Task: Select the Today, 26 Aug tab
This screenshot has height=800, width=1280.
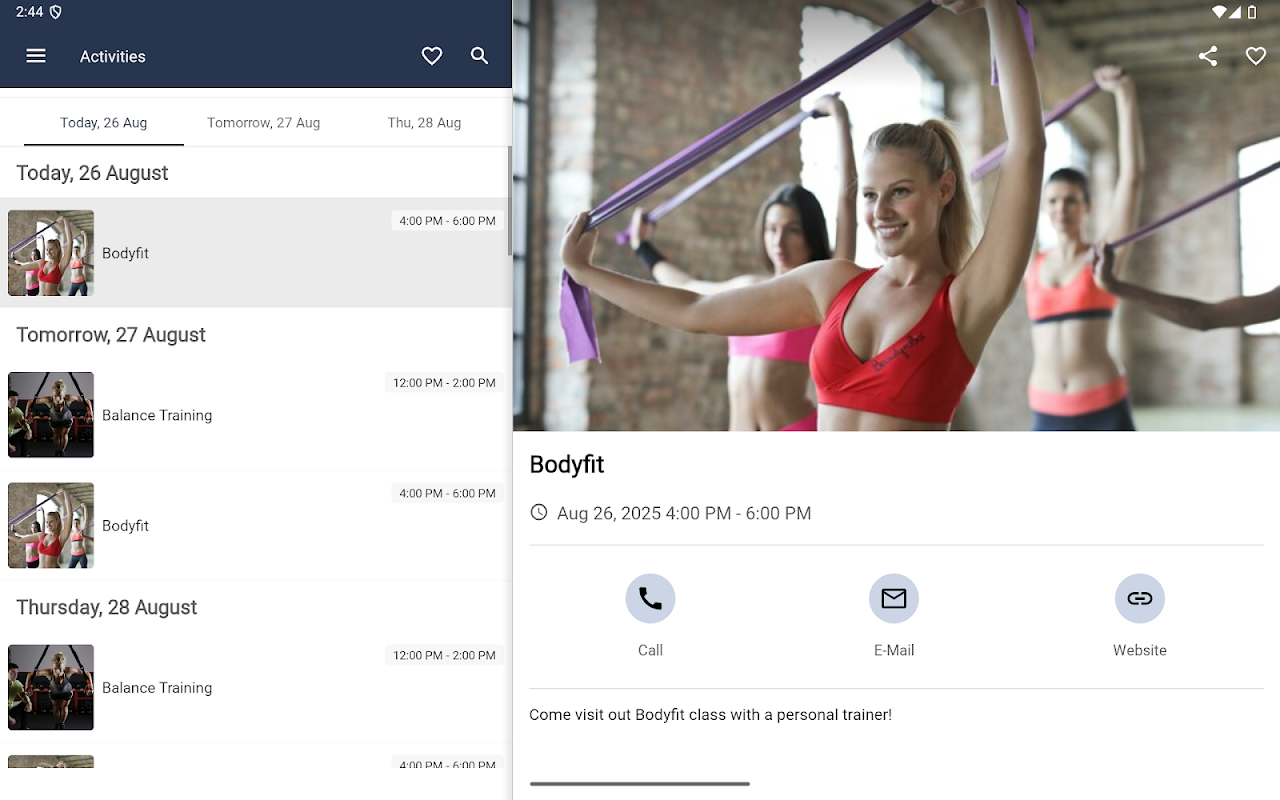Action: coord(104,122)
